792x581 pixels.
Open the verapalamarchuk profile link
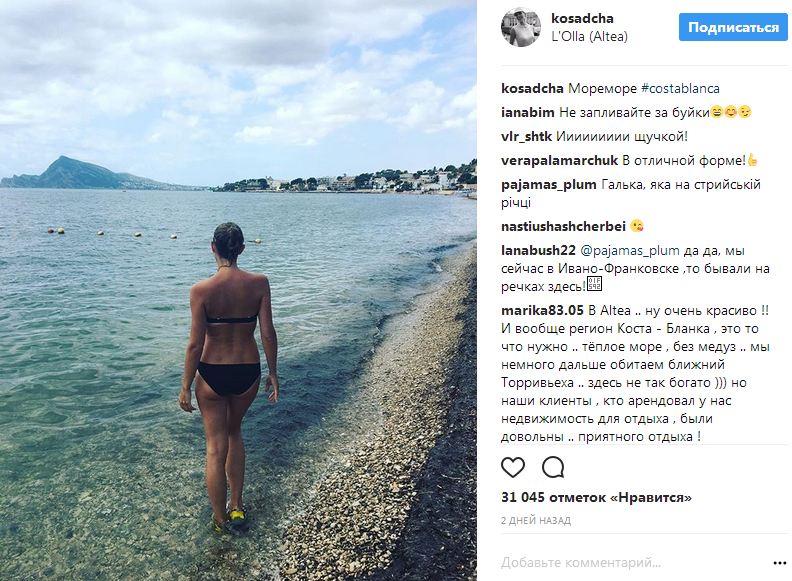point(559,161)
